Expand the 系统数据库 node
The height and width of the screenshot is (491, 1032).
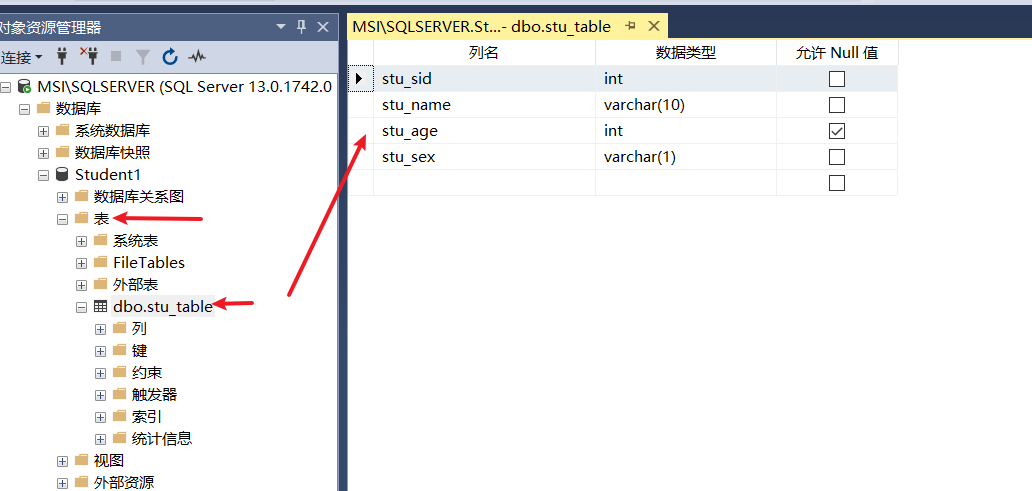point(43,131)
